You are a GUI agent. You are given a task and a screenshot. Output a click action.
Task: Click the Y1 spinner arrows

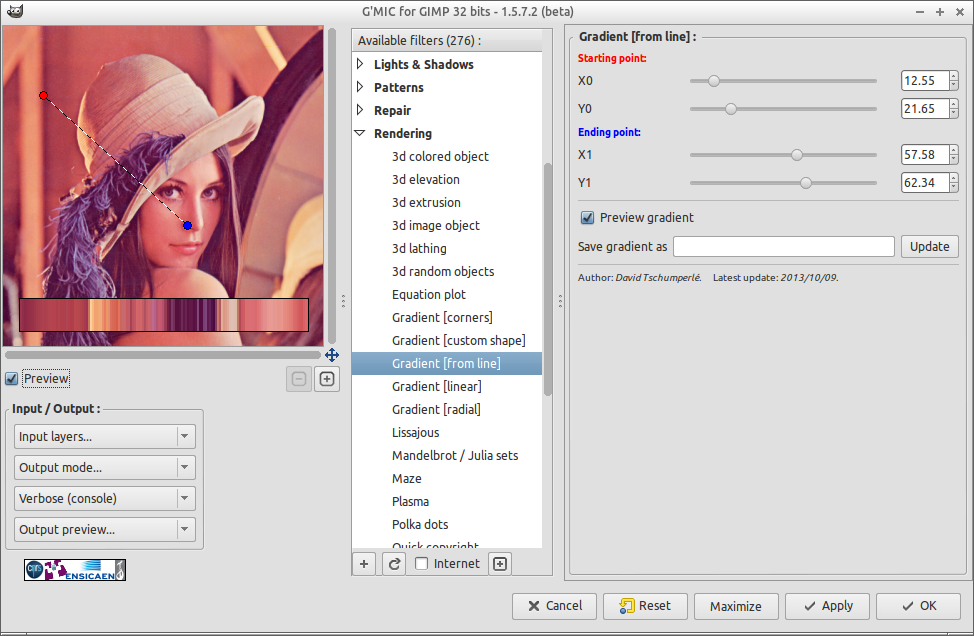click(954, 183)
